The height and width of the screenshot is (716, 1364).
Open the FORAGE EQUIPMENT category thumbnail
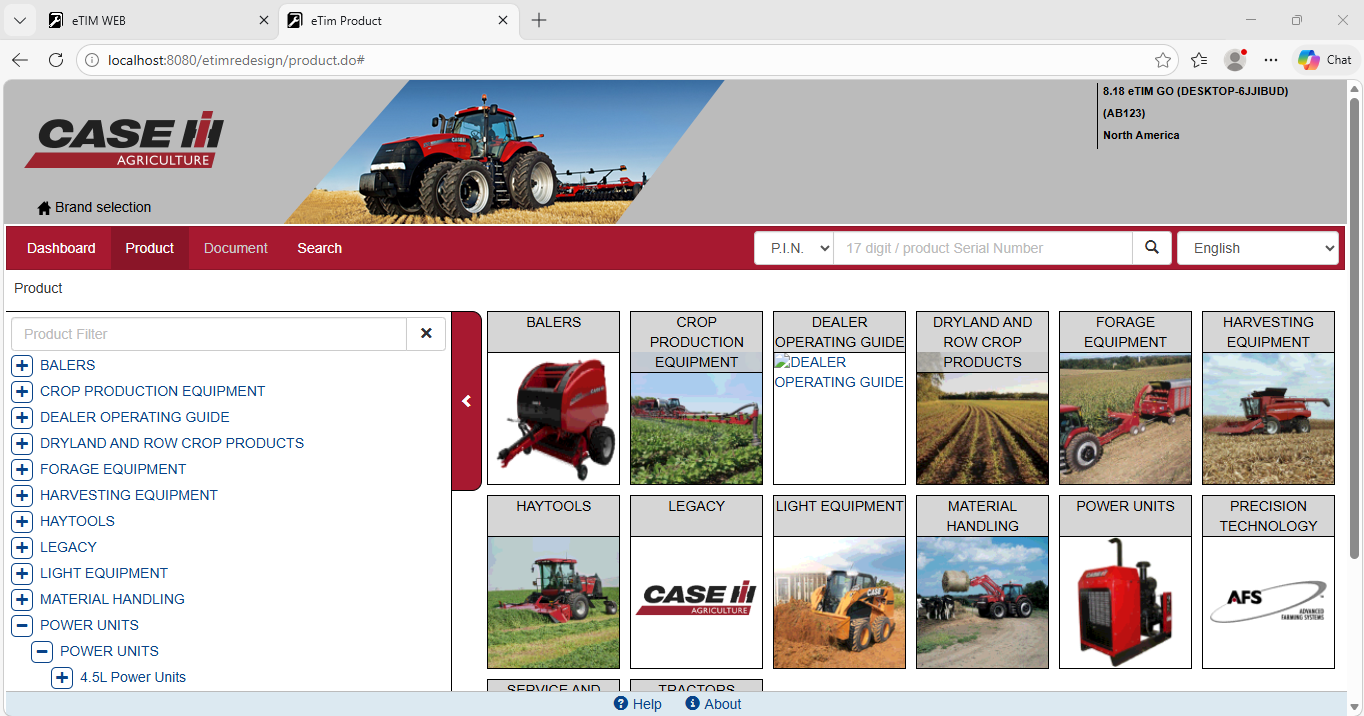pyautogui.click(x=1125, y=418)
